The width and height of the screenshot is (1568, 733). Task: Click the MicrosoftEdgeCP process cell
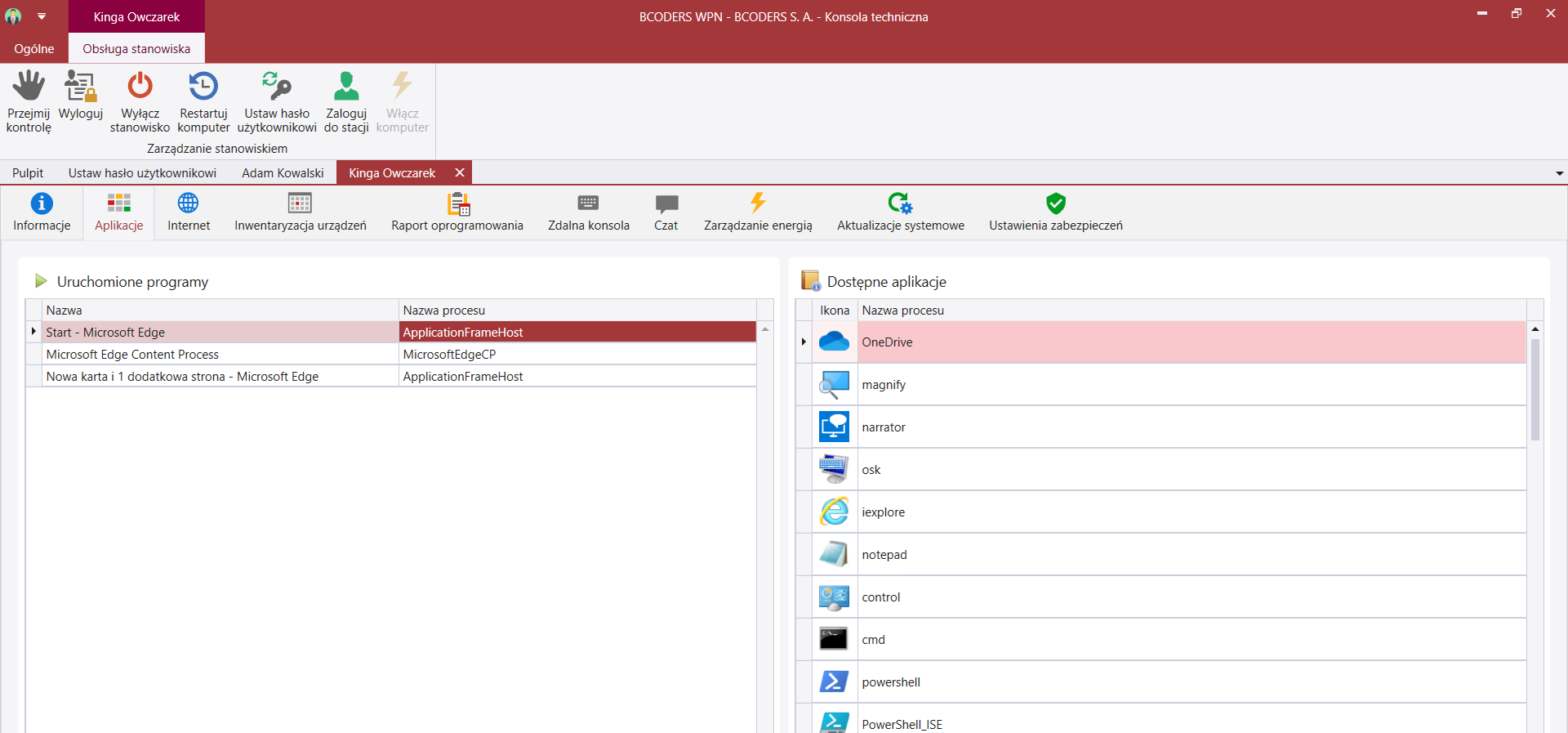tap(577, 354)
